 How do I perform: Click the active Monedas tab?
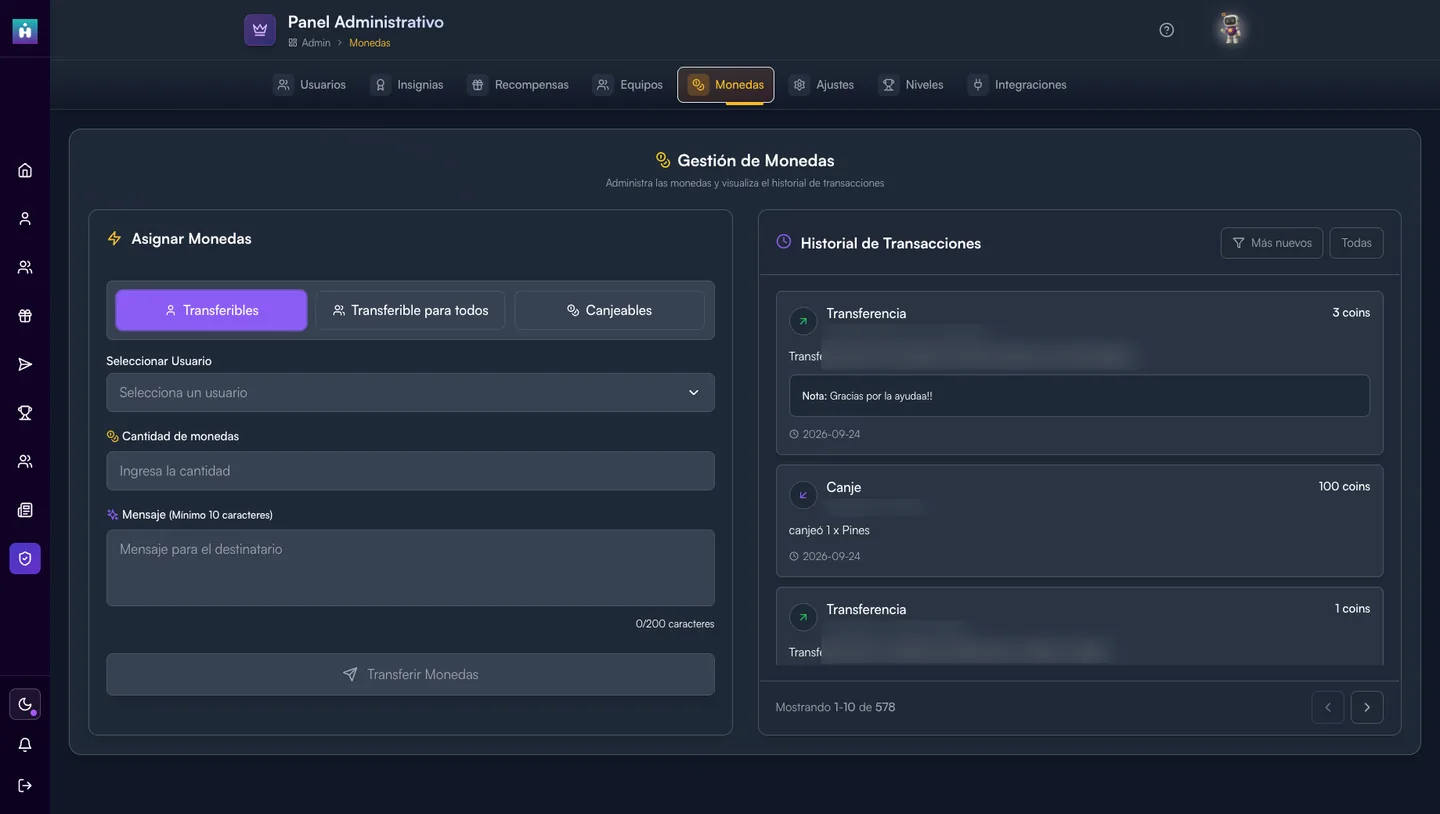coord(726,85)
